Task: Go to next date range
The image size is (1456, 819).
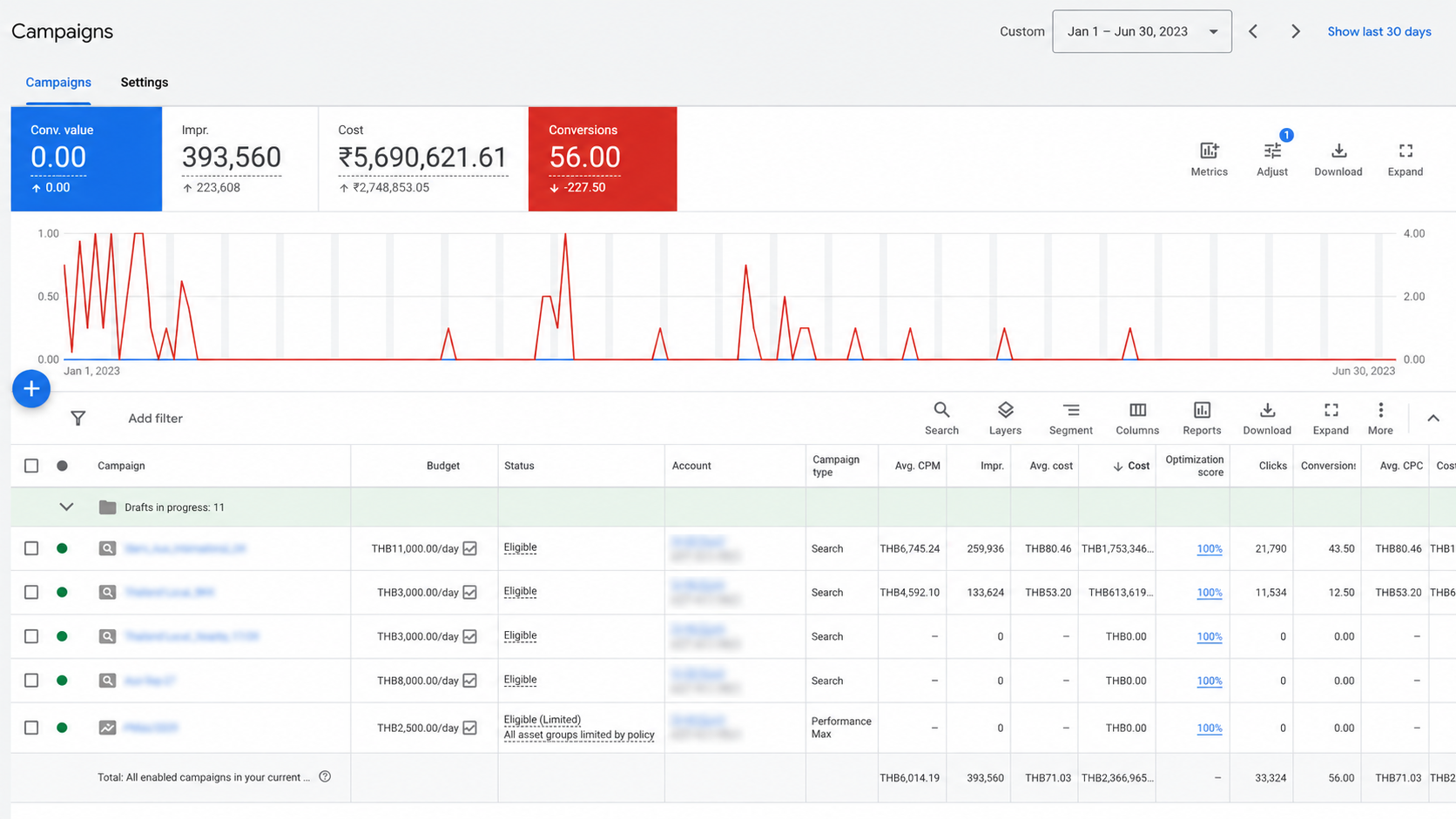Action: pos(1296,31)
